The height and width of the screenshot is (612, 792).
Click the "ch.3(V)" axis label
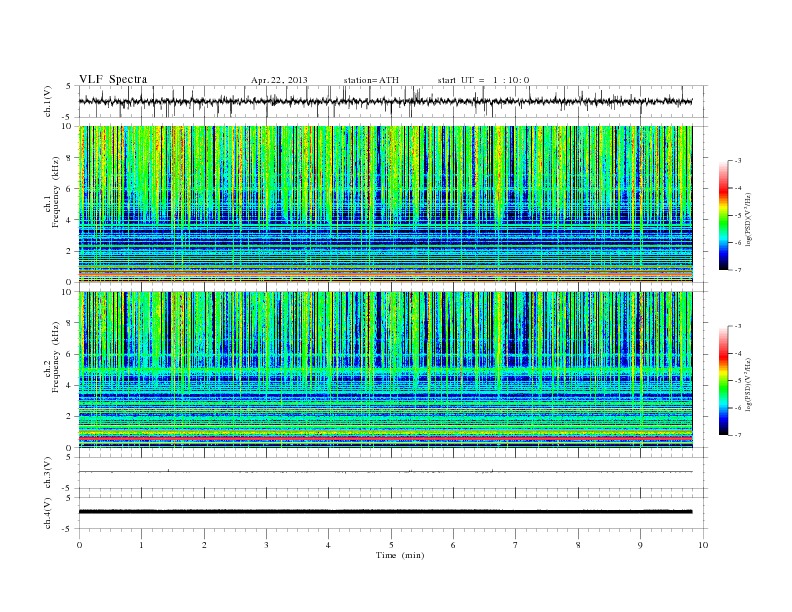pyautogui.click(x=48, y=473)
